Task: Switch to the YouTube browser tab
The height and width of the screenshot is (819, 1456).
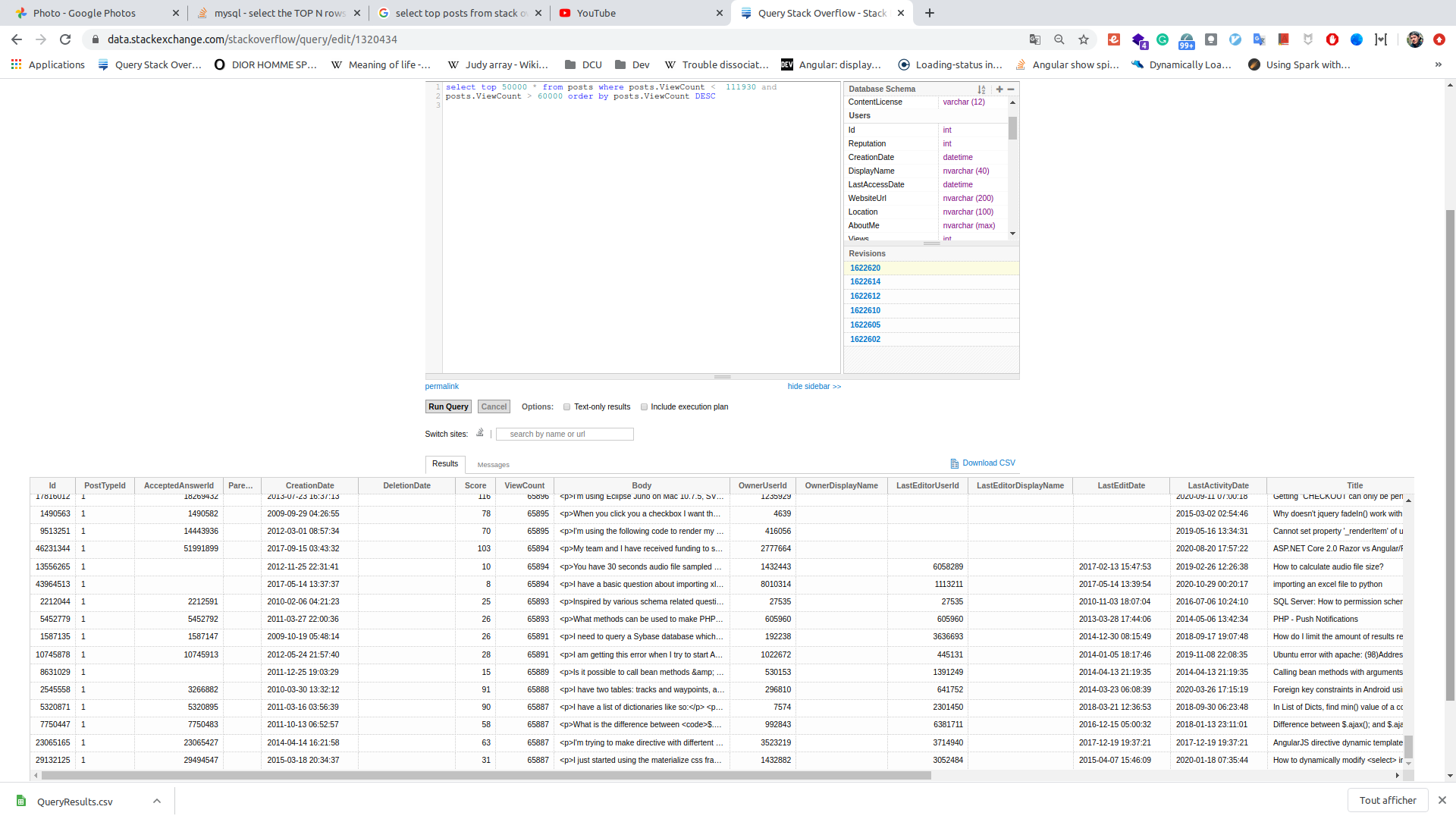Action: coord(596,13)
